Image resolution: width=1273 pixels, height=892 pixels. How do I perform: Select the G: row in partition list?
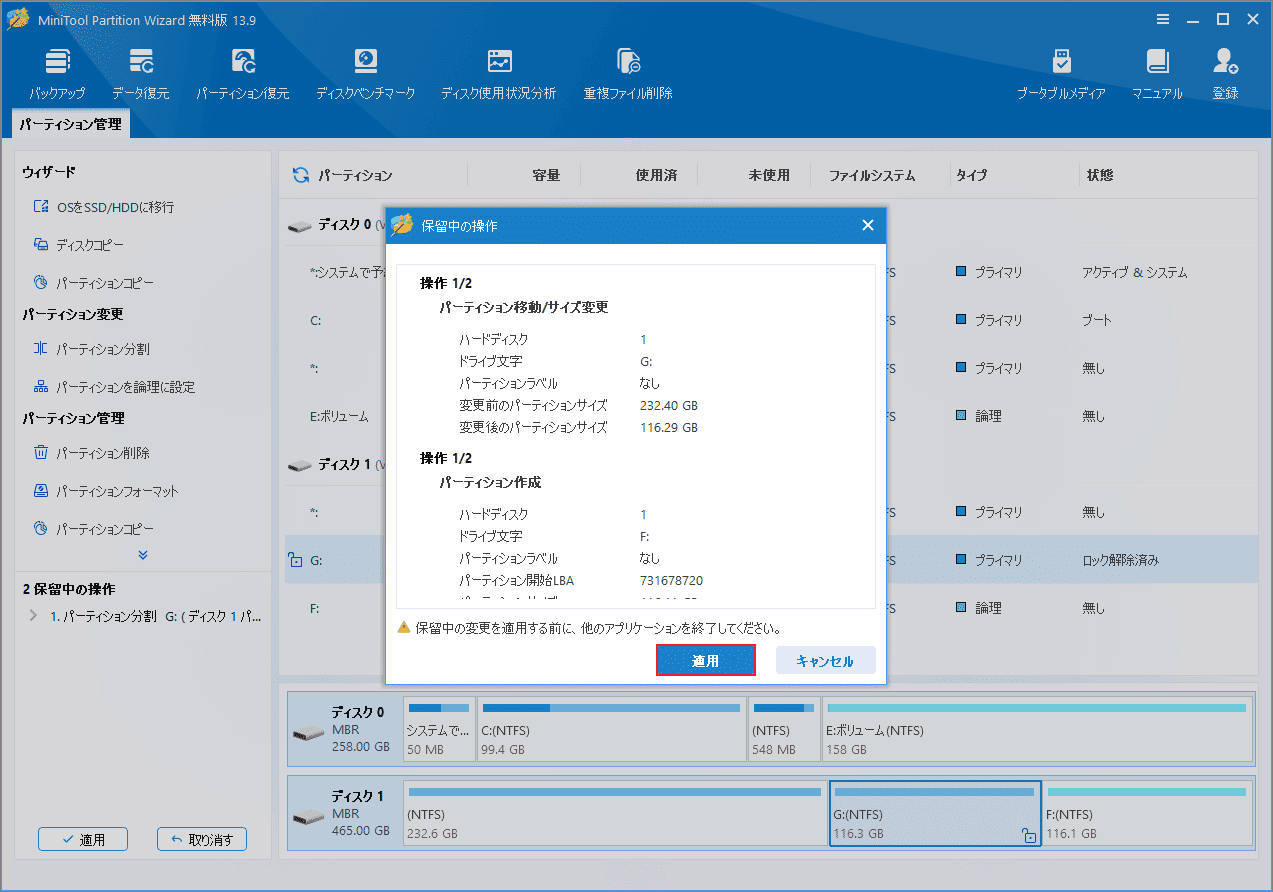(770, 560)
